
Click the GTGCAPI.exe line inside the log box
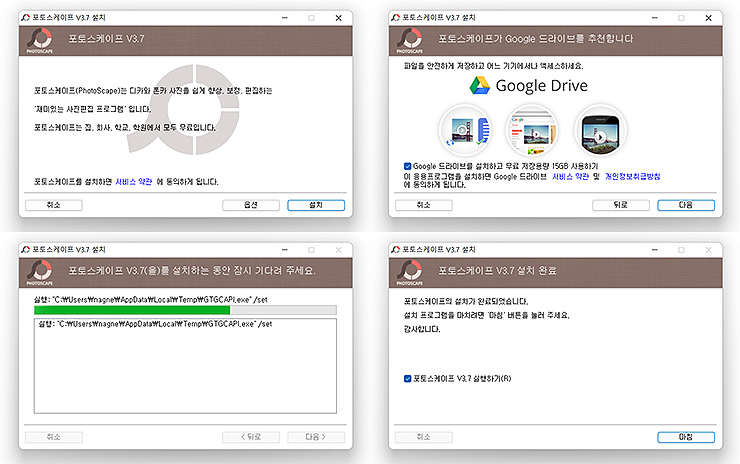[x=155, y=324]
